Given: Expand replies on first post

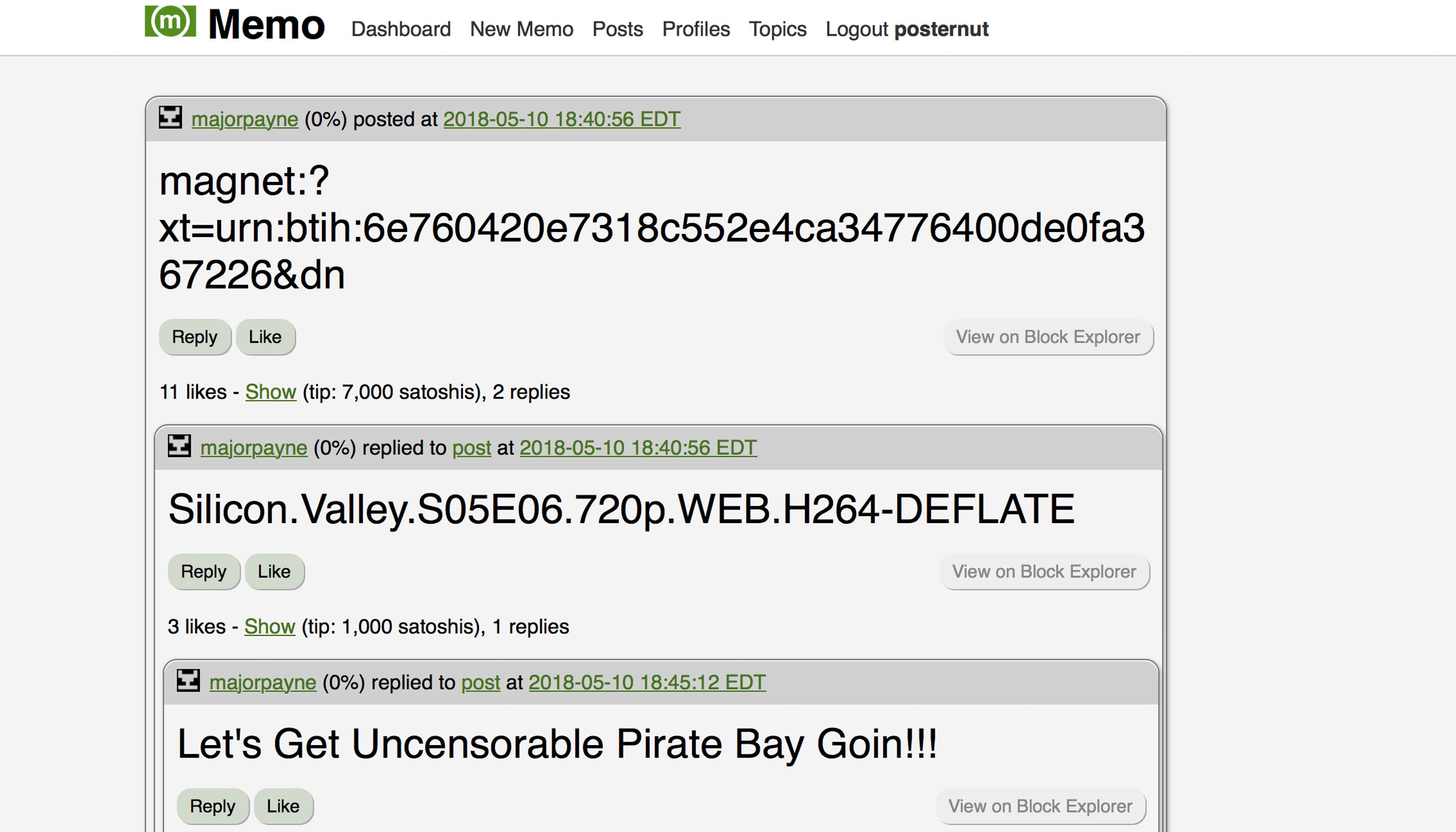Looking at the screenshot, I should click(x=270, y=391).
